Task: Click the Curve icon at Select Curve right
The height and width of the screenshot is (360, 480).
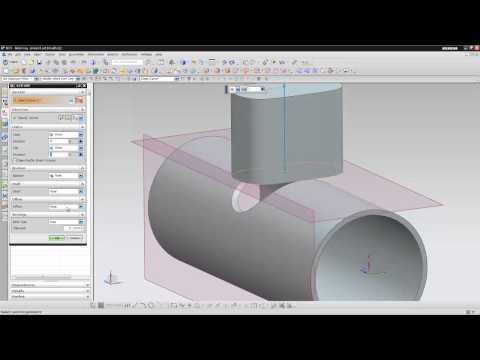Action: point(79,100)
